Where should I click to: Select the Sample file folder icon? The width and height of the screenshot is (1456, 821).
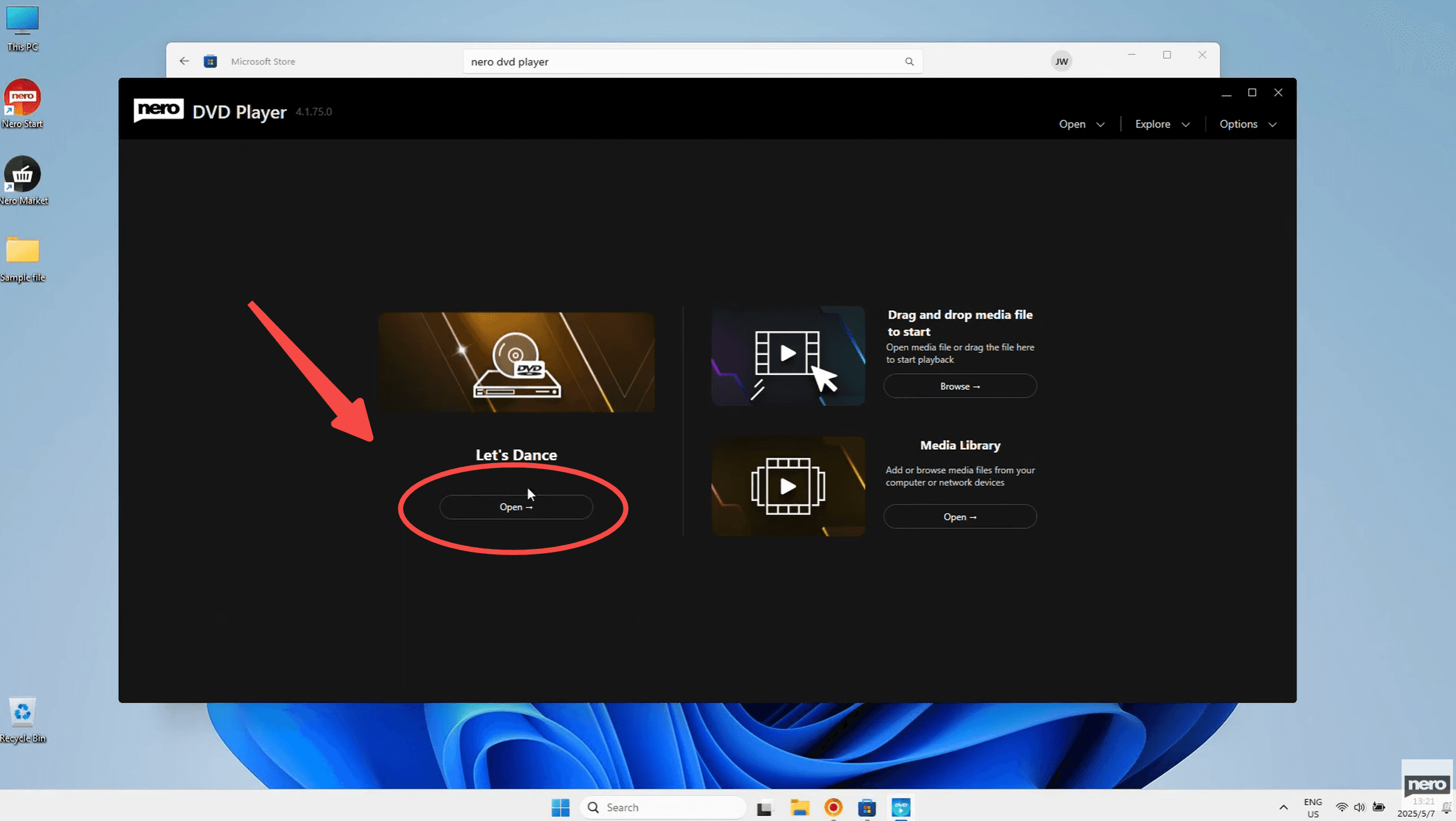pos(22,259)
